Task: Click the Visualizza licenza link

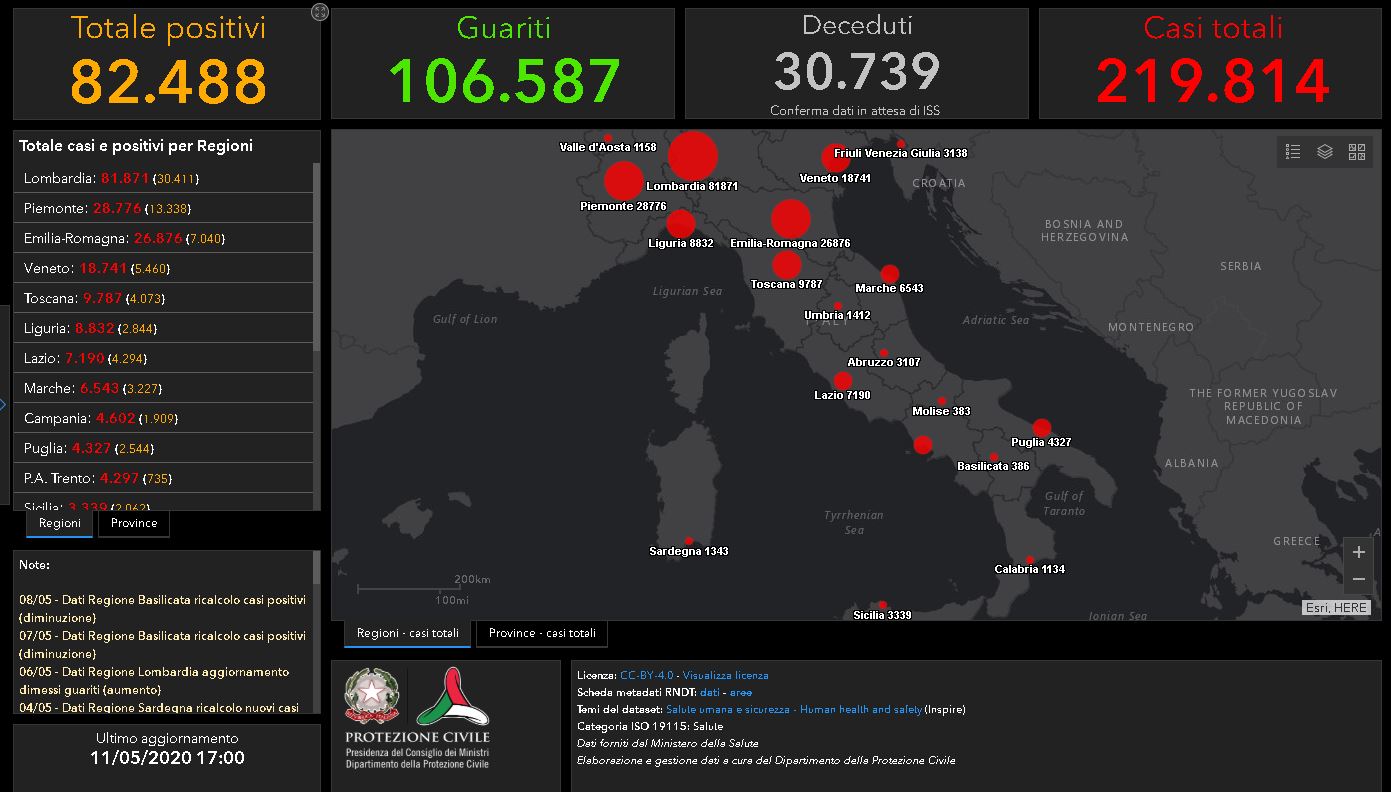Action: (x=726, y=675)
